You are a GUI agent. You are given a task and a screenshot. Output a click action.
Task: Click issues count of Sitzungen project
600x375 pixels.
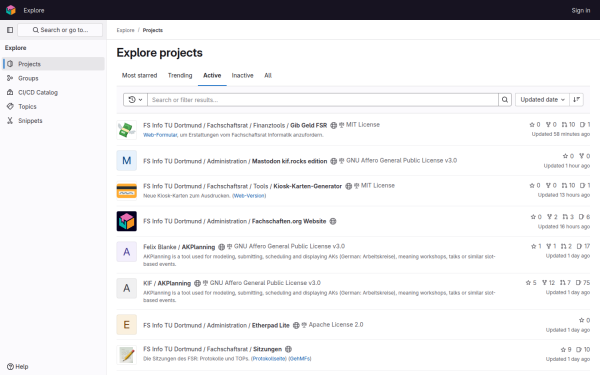[x=583, y=350]
